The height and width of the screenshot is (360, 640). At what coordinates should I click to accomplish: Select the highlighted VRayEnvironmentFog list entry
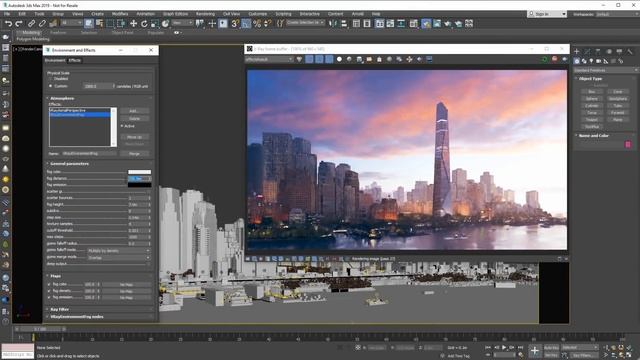pos(80,115)
